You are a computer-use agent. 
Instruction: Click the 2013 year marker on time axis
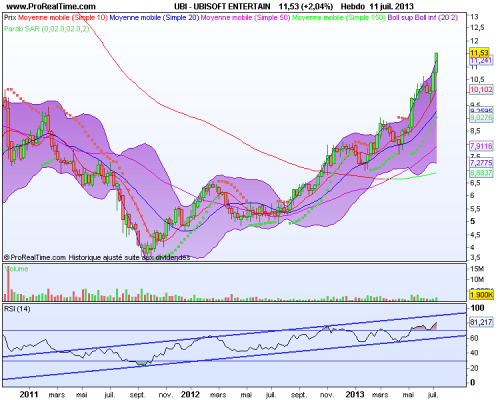tap(355, 395)
